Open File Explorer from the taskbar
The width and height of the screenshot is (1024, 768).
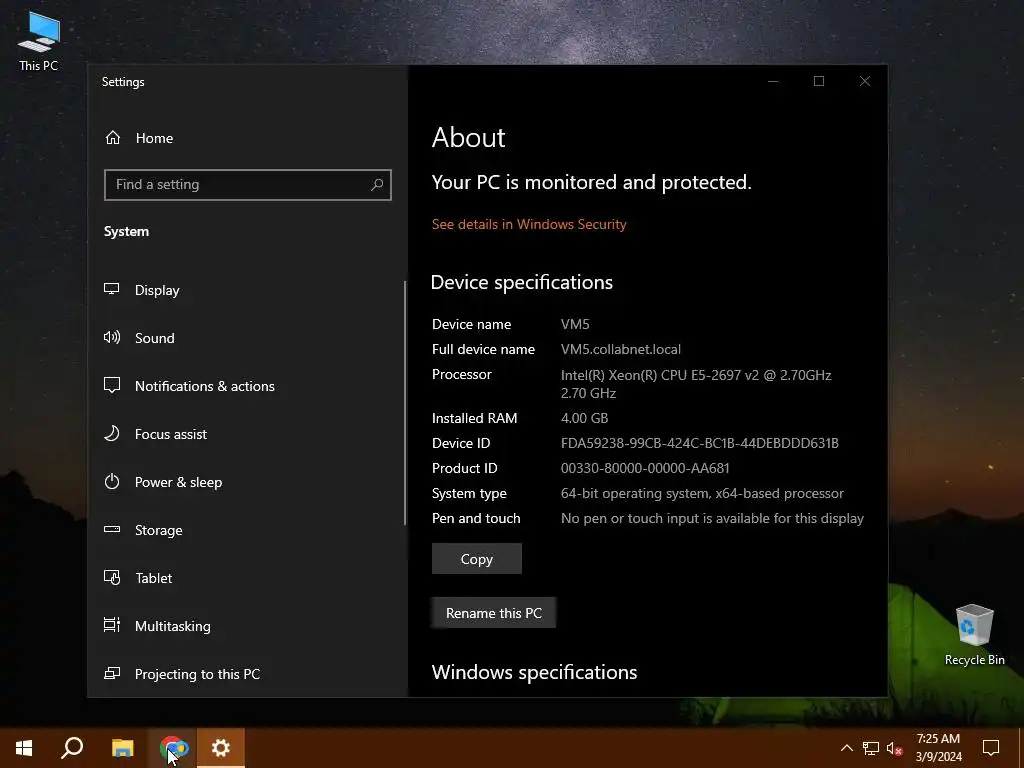click(x=122, y=748)
